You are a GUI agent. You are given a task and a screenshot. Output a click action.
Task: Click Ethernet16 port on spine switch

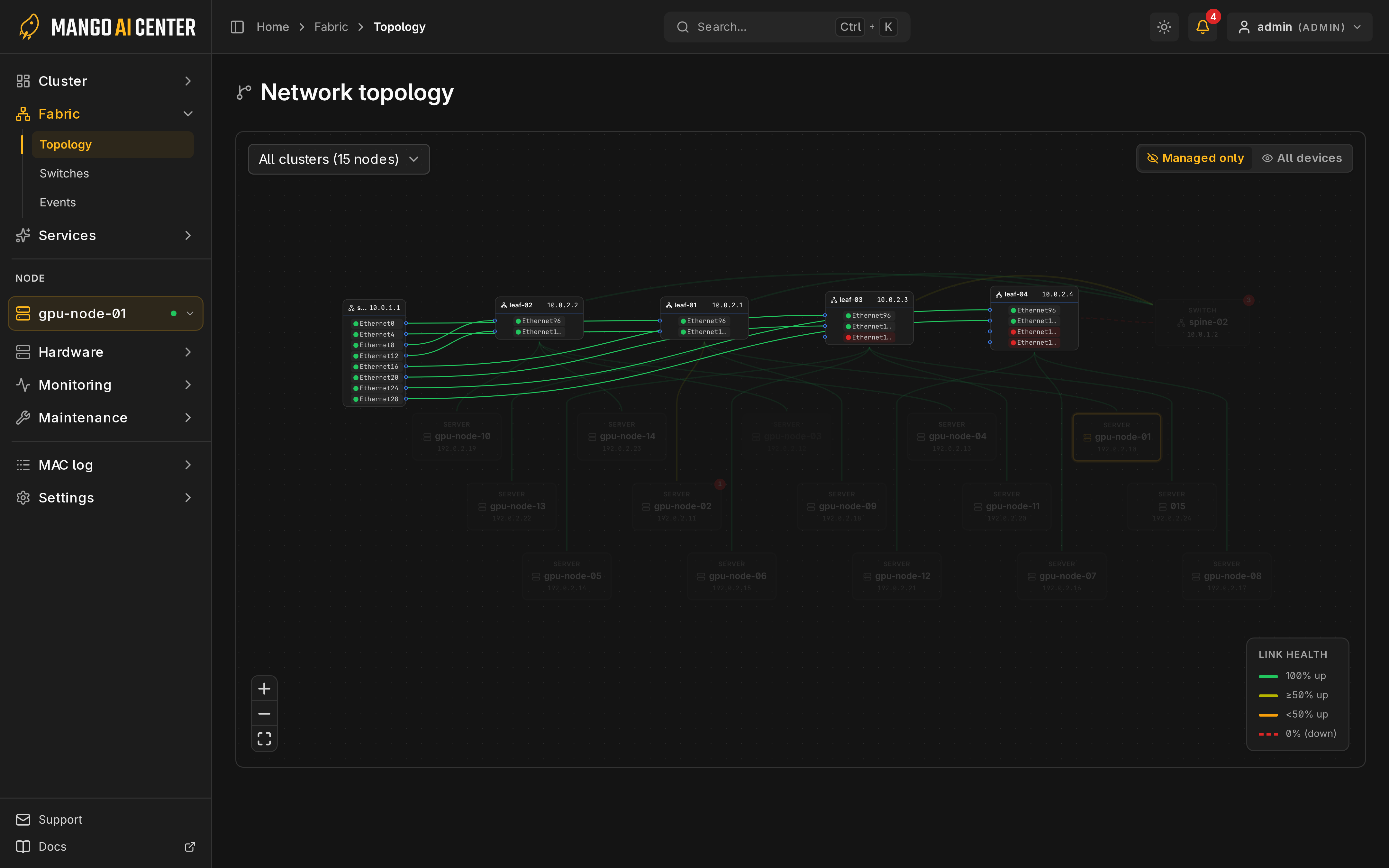click(x=377, y=367)
